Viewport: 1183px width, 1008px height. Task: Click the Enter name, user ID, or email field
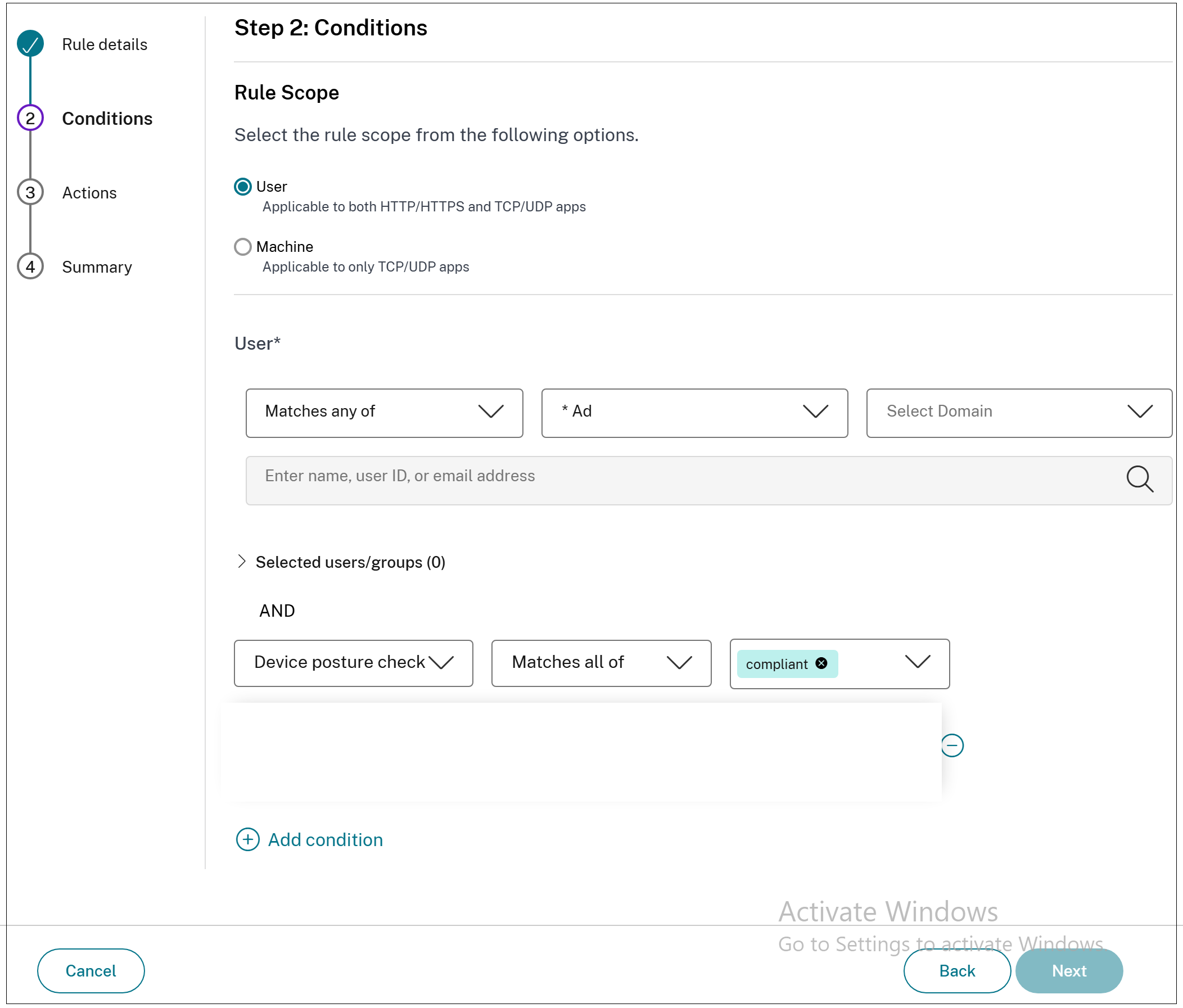point(708,481)
